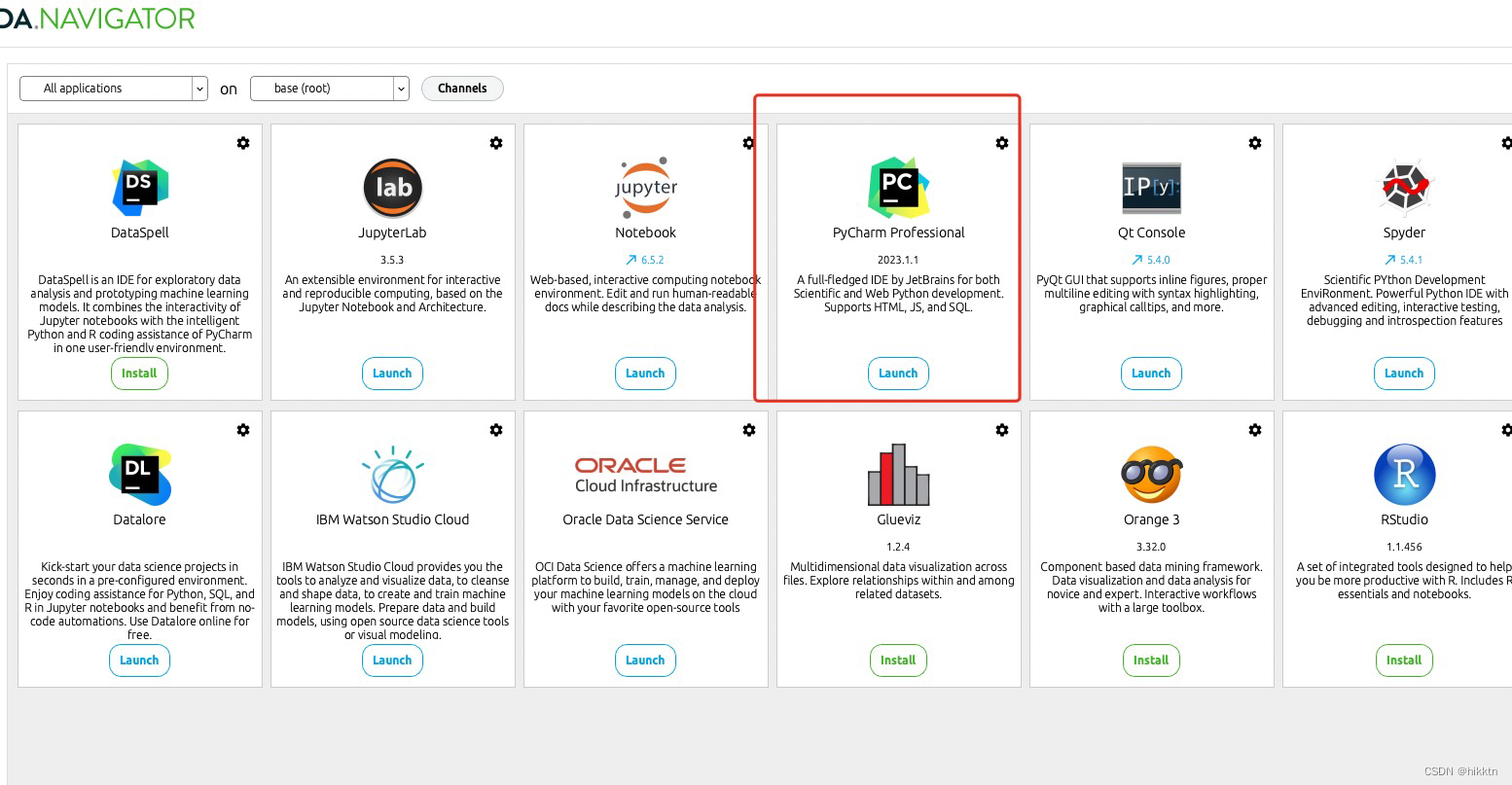Install DataSpell

(139, 374)
